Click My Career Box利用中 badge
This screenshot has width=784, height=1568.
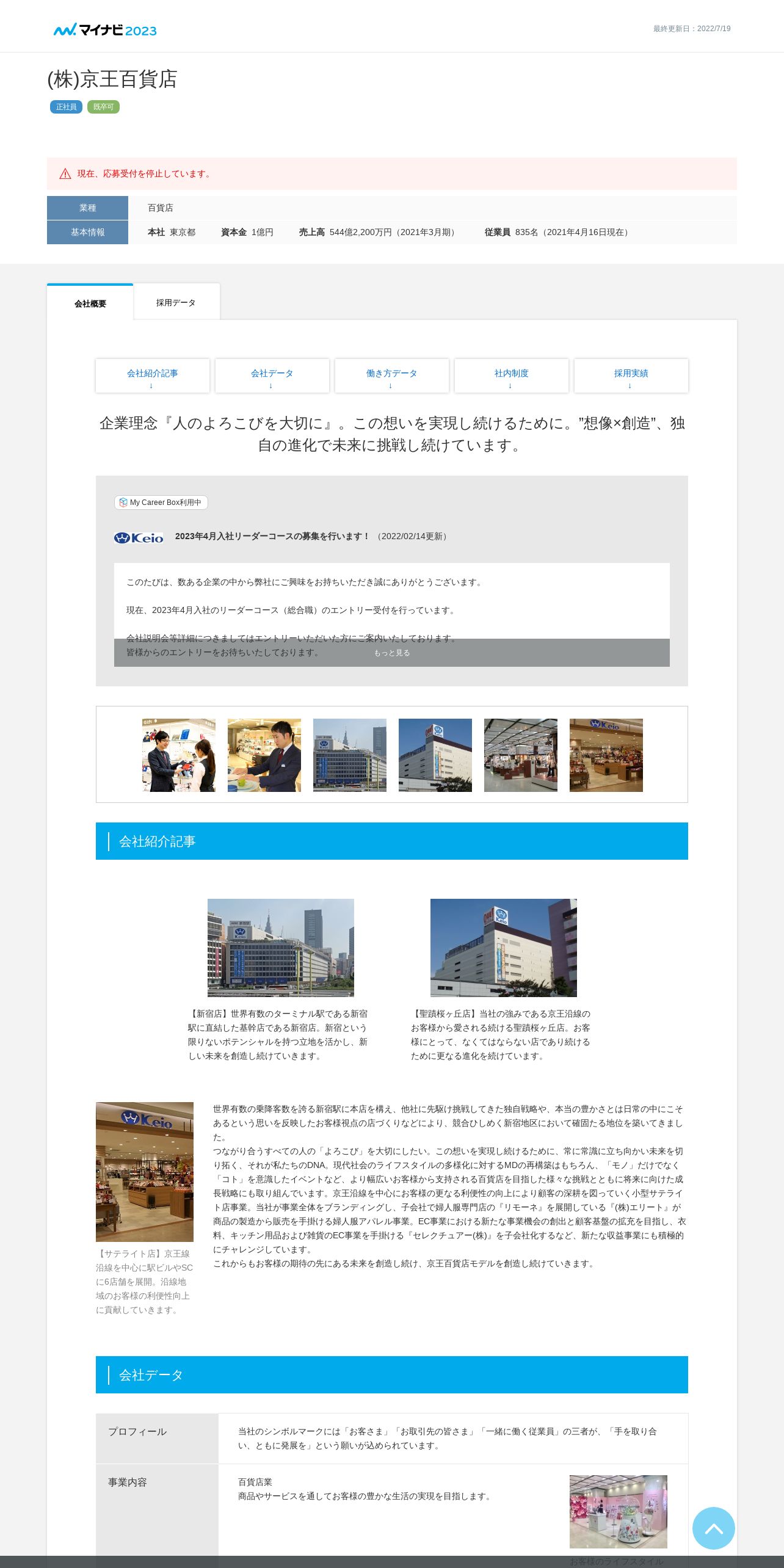(161, 503)
